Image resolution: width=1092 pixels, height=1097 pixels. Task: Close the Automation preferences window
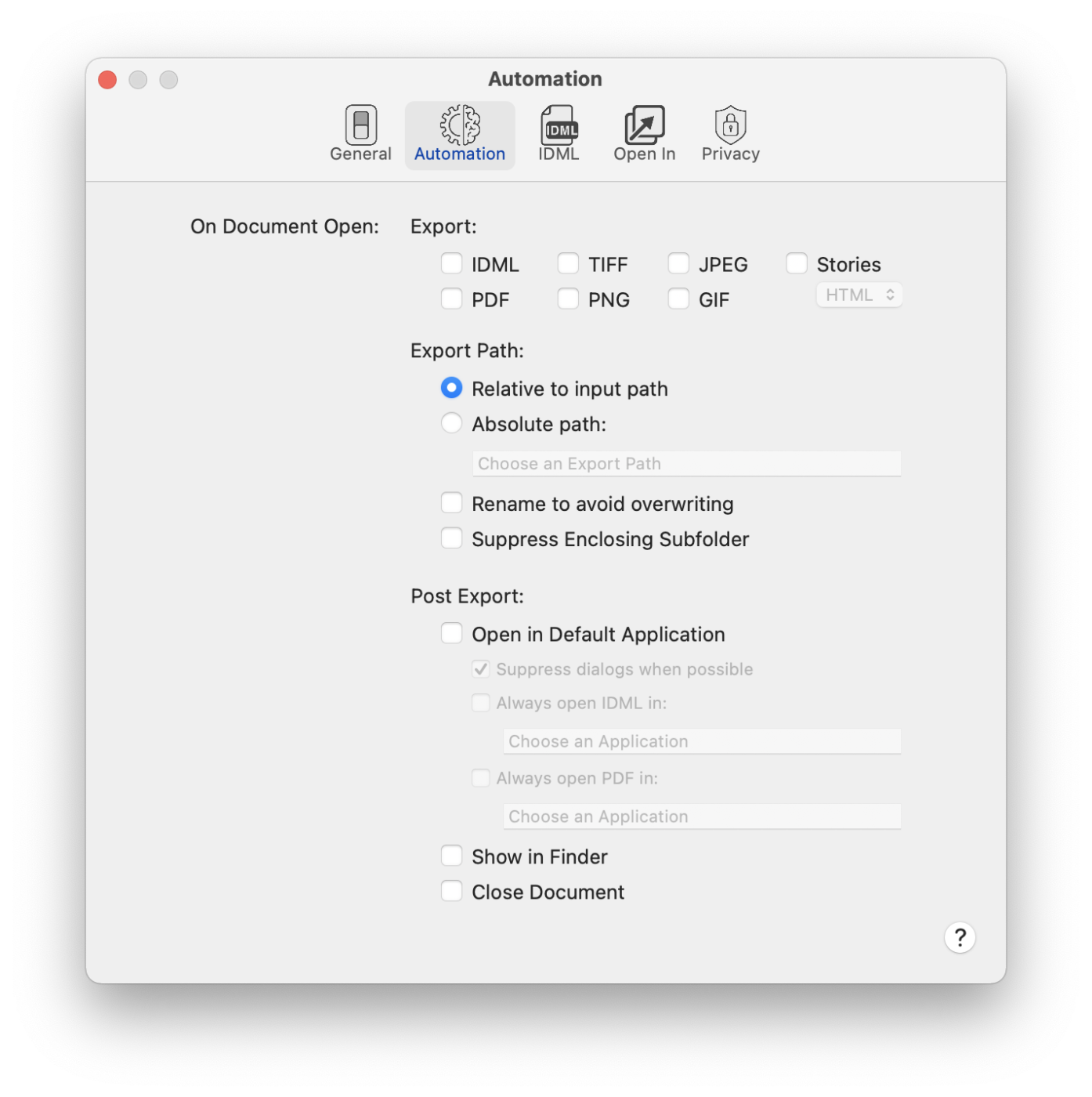(107, 80)
